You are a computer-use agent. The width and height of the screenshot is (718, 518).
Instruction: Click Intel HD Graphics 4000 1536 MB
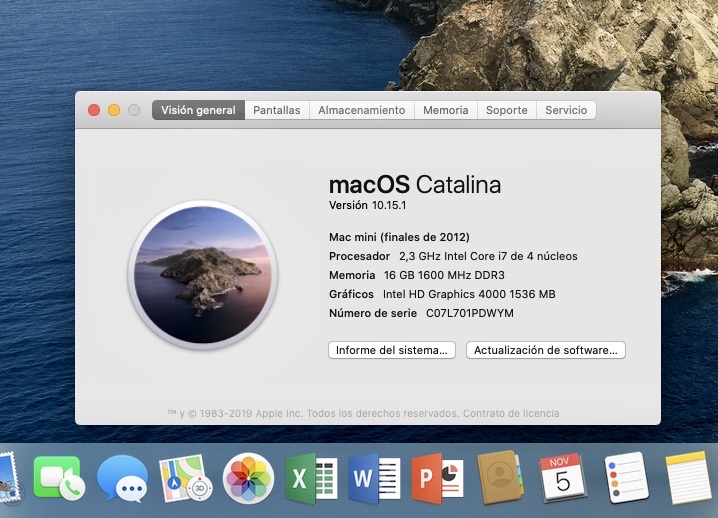pyautogui.click(x=469, y=294)
